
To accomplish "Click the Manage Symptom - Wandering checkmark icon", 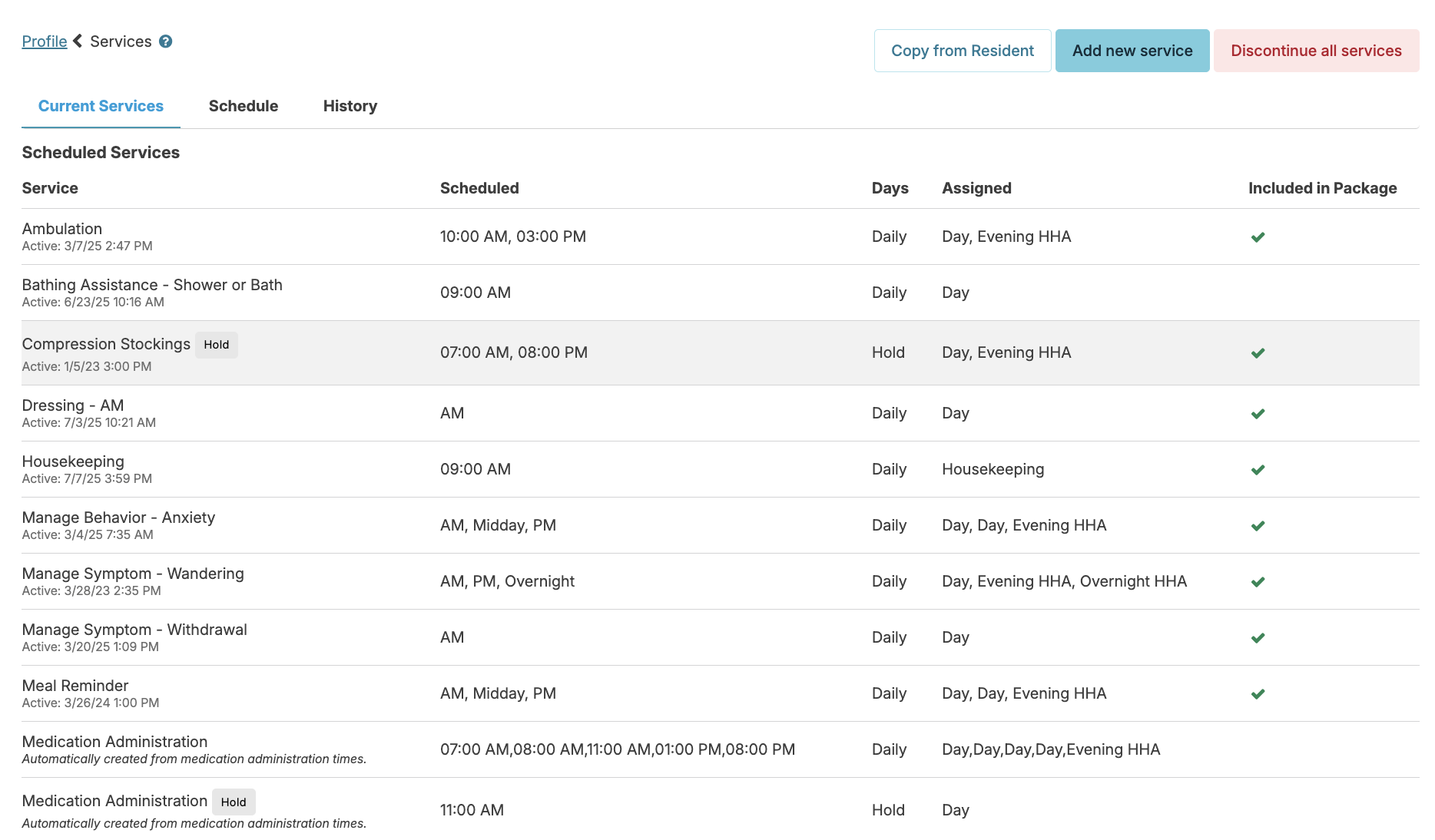I will 1258,582.
